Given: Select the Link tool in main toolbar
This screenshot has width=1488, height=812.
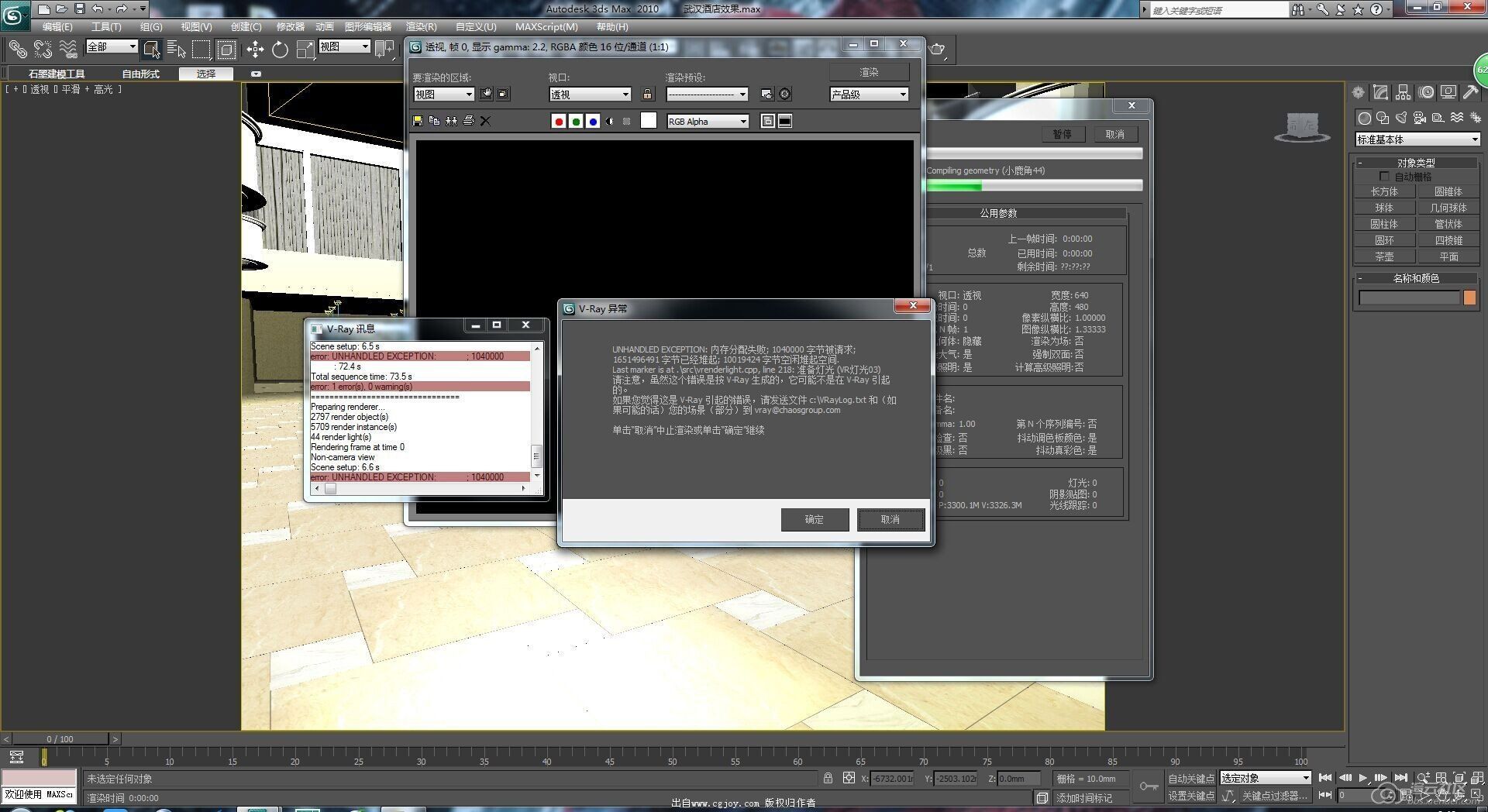Looking at the screenshot, I should [x=17, y=50].
